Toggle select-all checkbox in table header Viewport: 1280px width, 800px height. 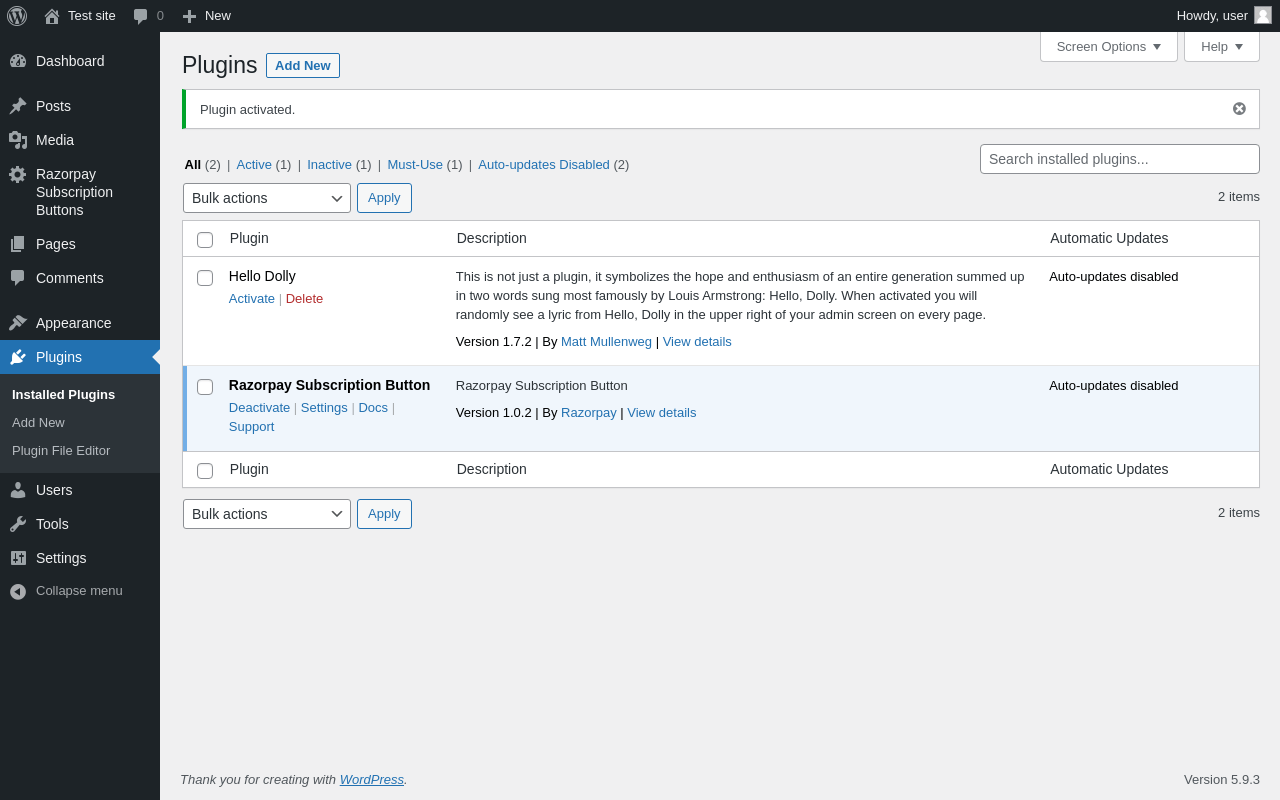point(205,240)
